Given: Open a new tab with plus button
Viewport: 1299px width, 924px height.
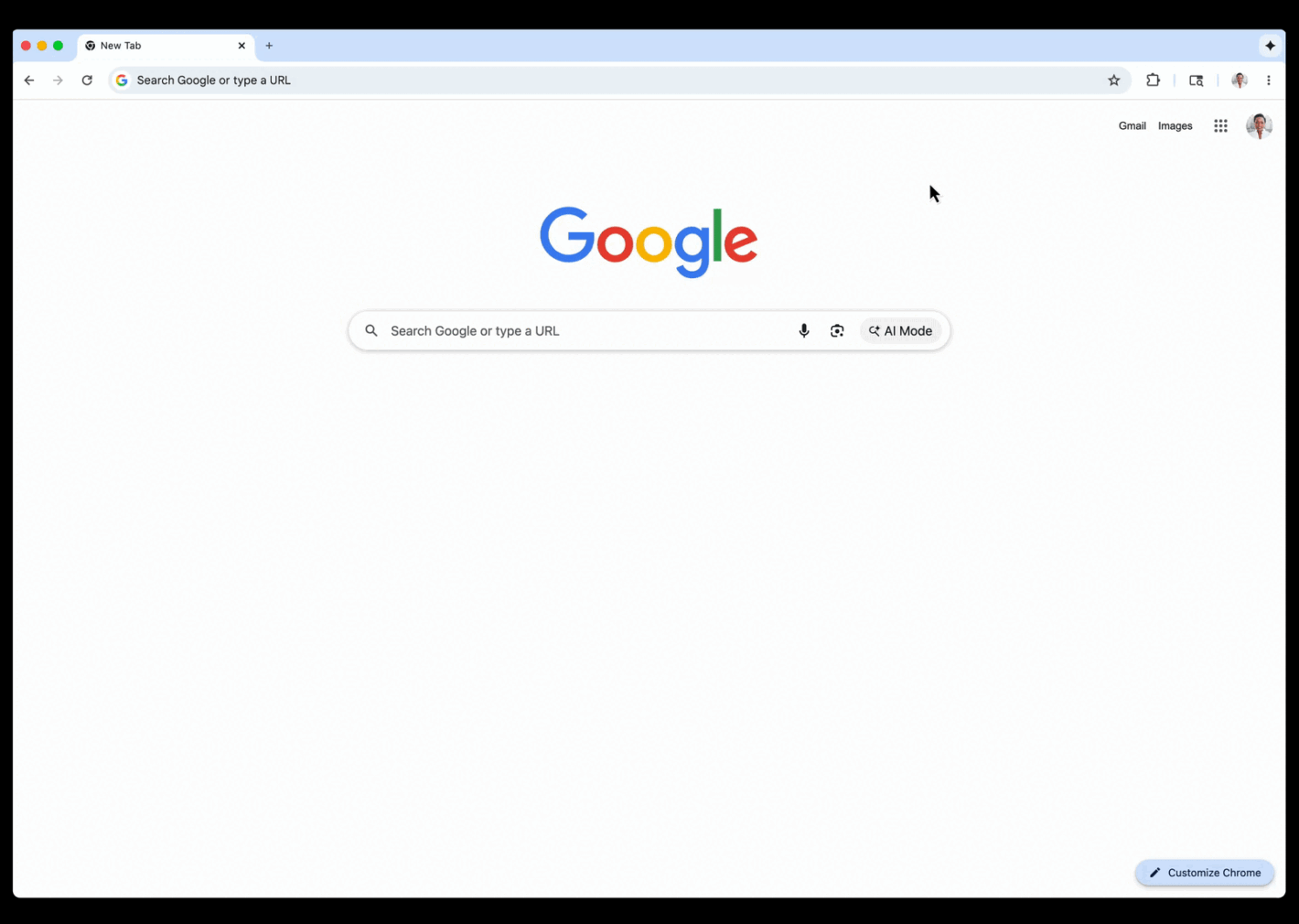Looking at the screenshot, I should (269, 46).
